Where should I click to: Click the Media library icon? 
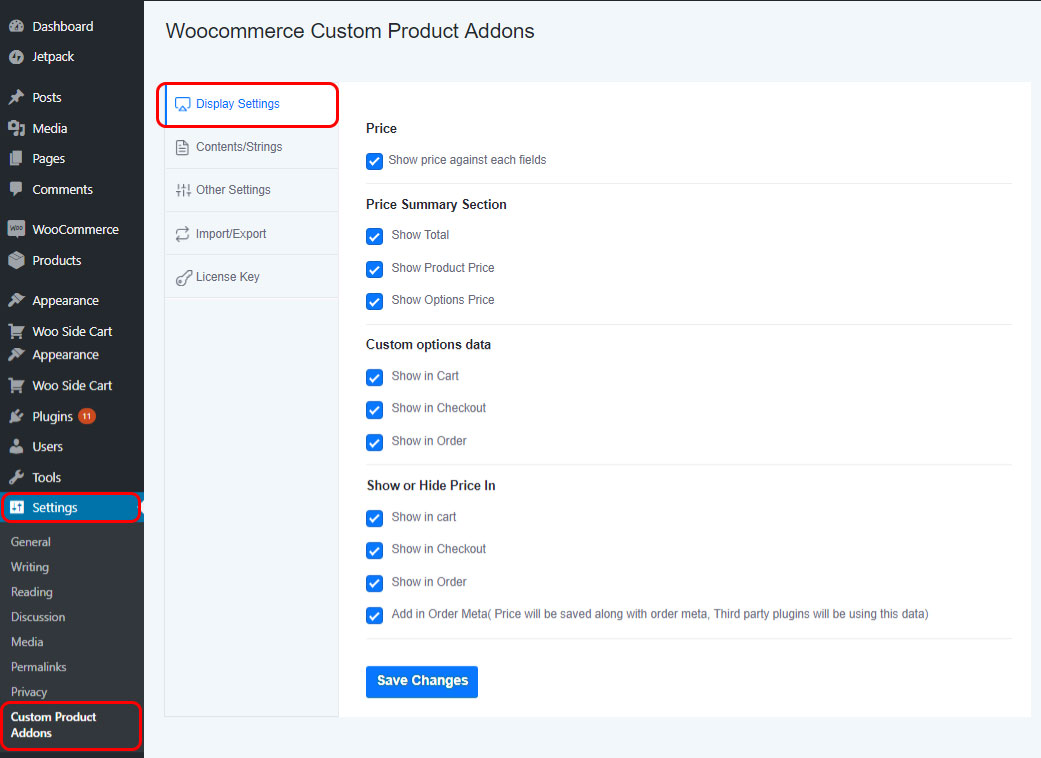tap(17, 128)
